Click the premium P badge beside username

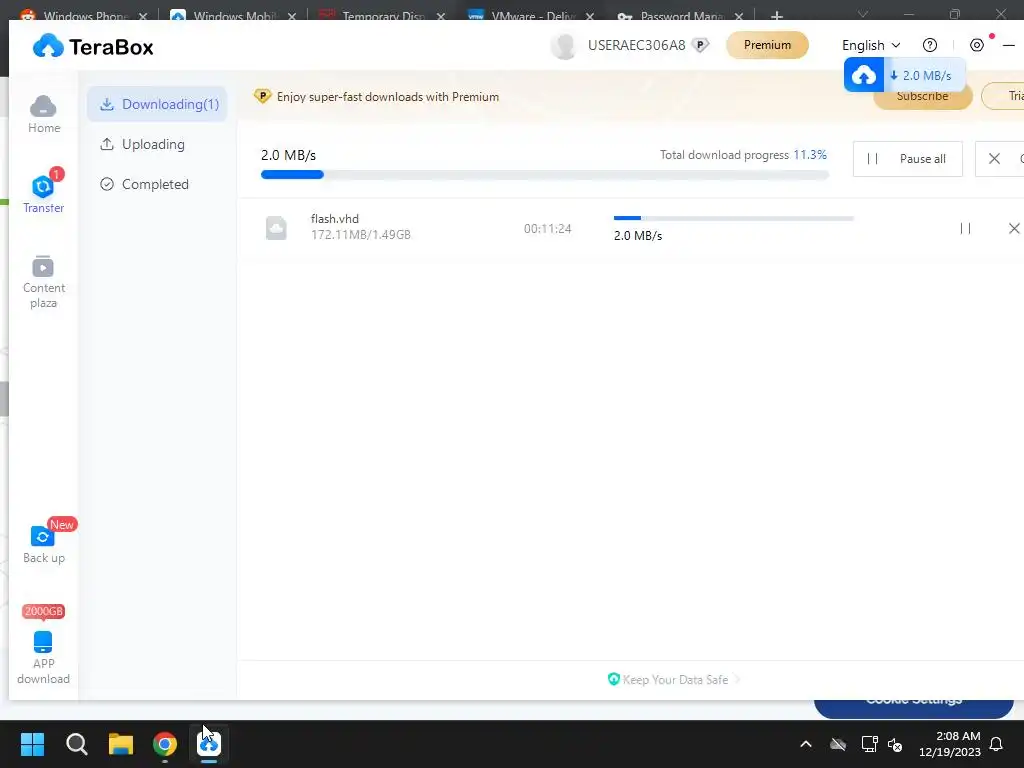(700, 45)
